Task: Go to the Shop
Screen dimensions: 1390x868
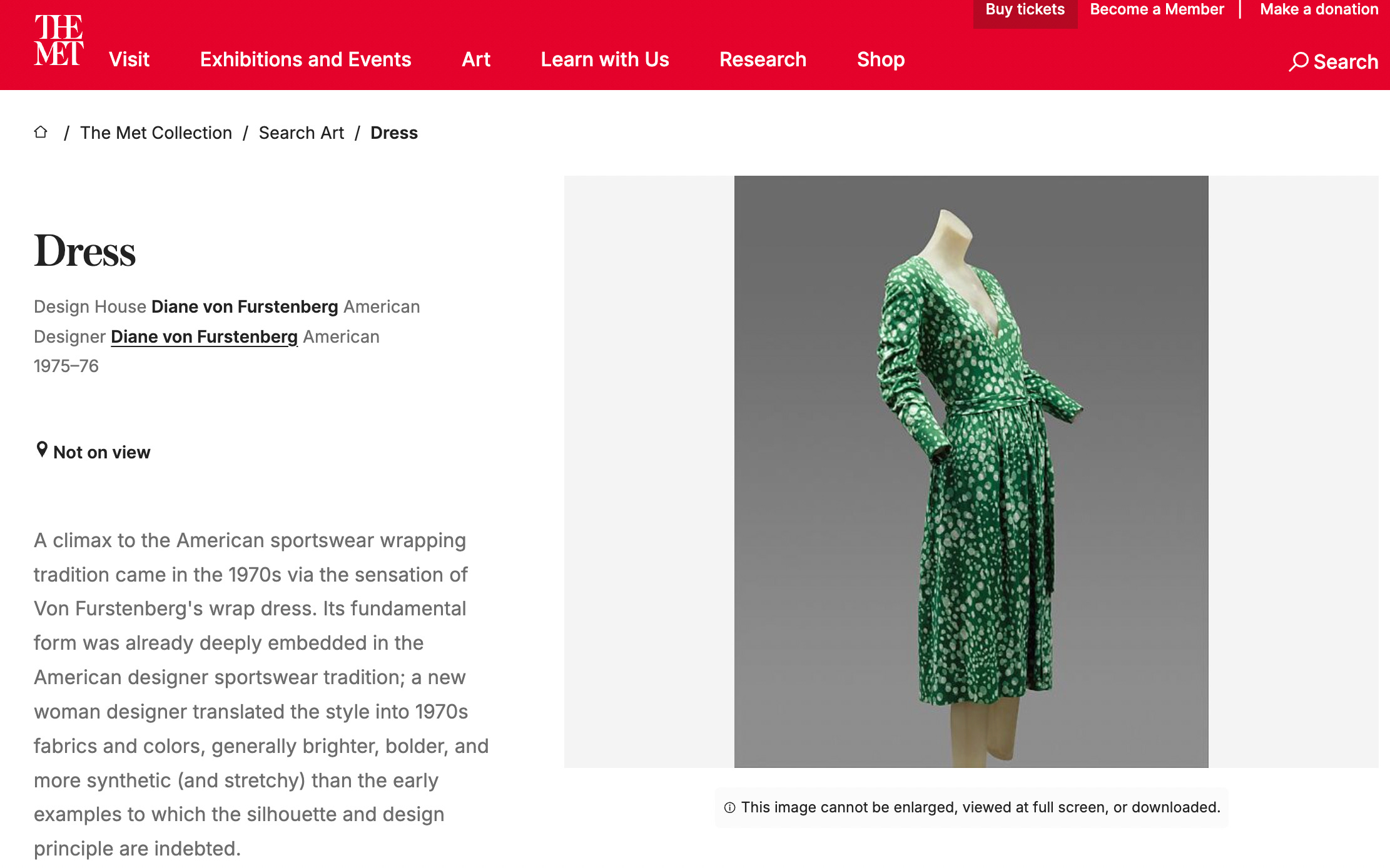Action: click(880, 59)
